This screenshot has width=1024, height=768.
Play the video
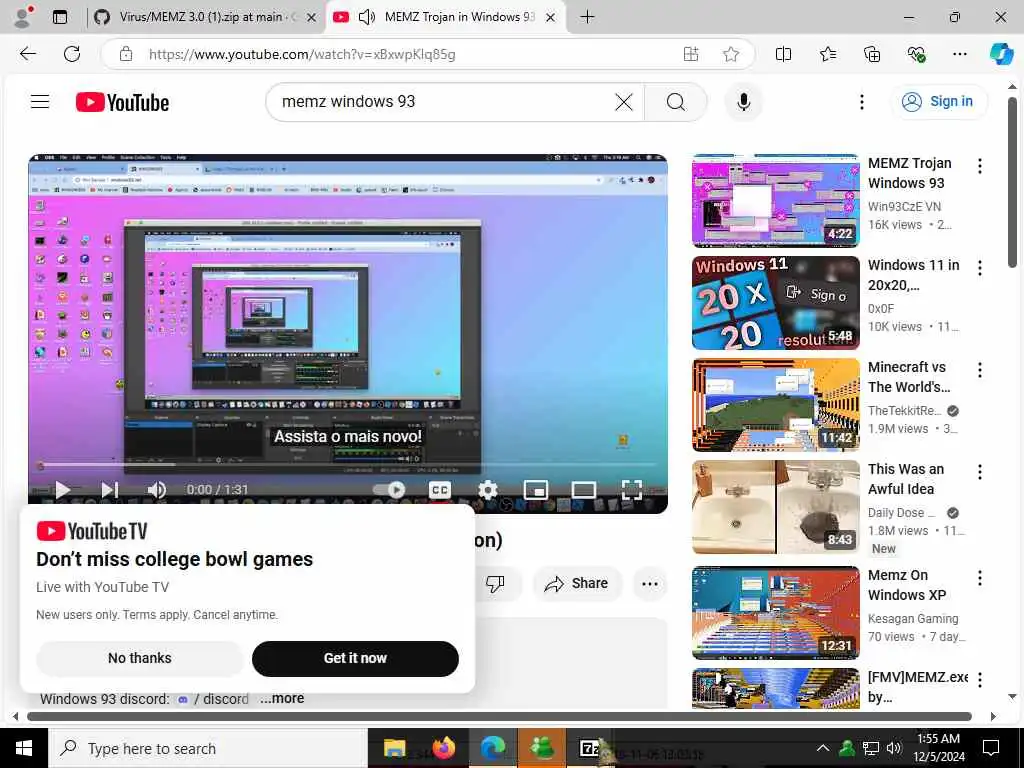tap(63, 489)
